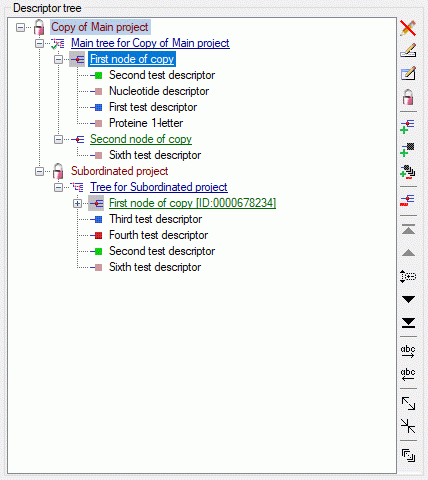This screenshot has width=428, height=480.
Task: Open Tree for Subordinated project link
Action: pos(159,187)
